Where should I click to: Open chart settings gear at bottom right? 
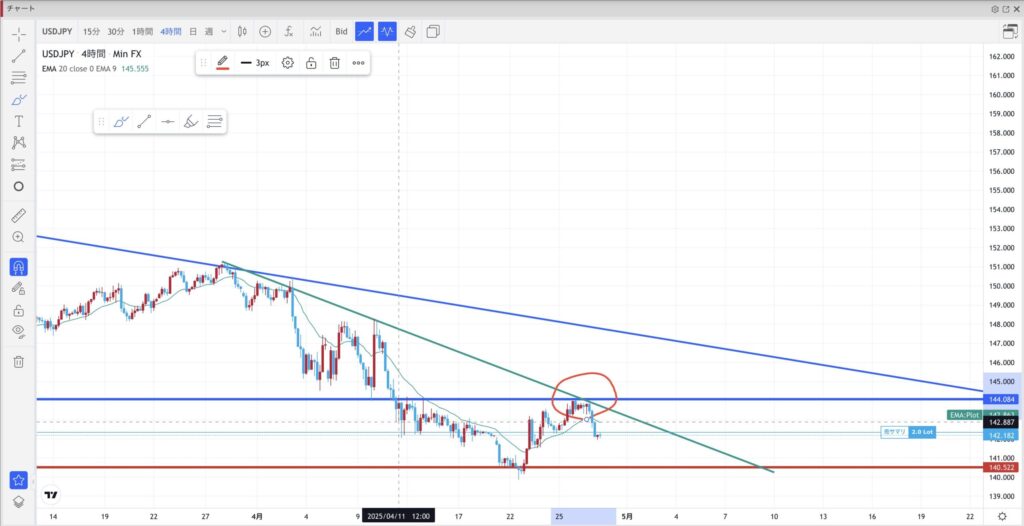pos(1002,516)
